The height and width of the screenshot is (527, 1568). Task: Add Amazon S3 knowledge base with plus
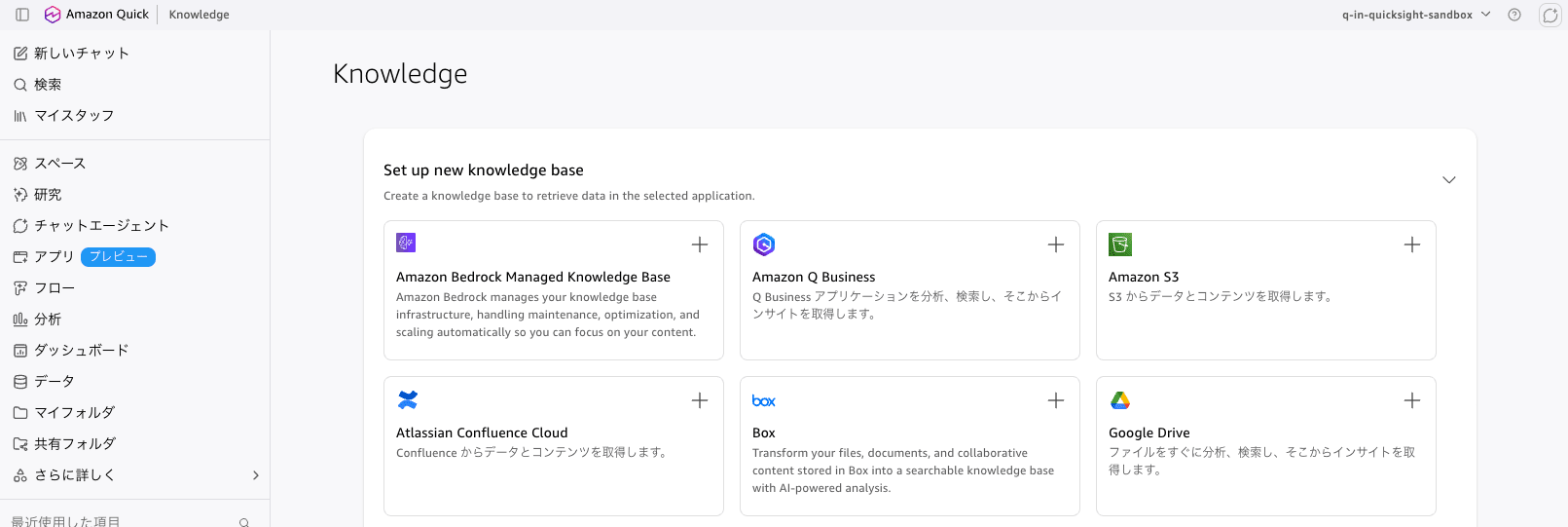(1412, 245)
